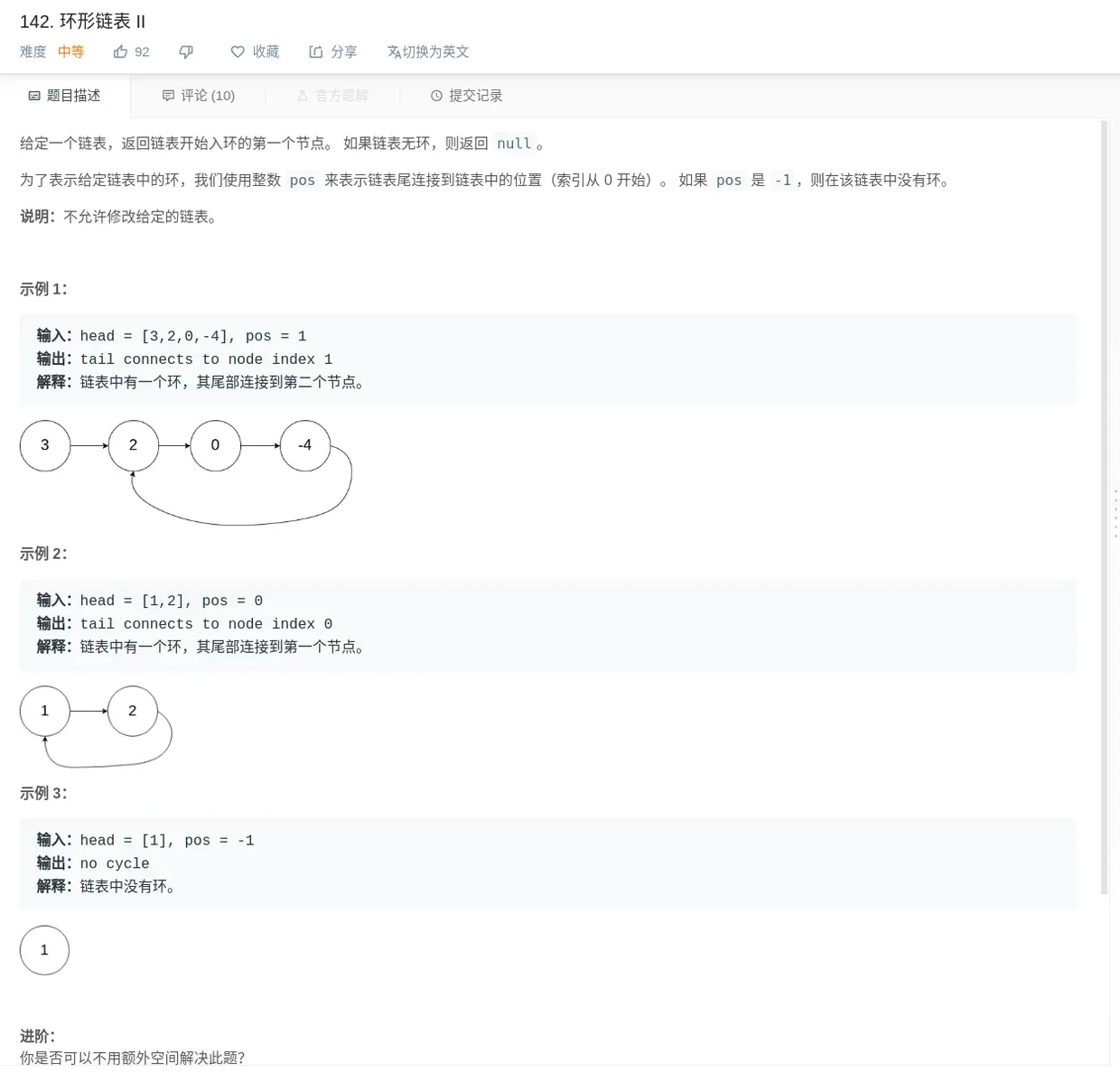Click the thumbs-down dislike icon
This screenshot has height=1072, width=1120.
[x=186, y=52]
